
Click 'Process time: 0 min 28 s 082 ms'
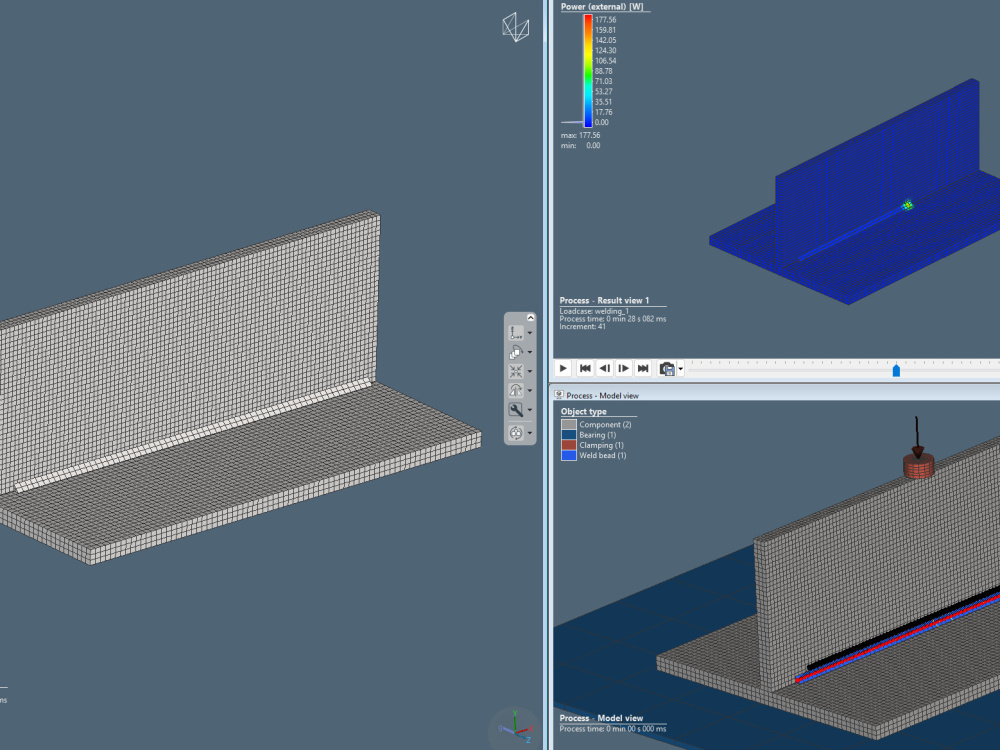click(x=613, y=319)
